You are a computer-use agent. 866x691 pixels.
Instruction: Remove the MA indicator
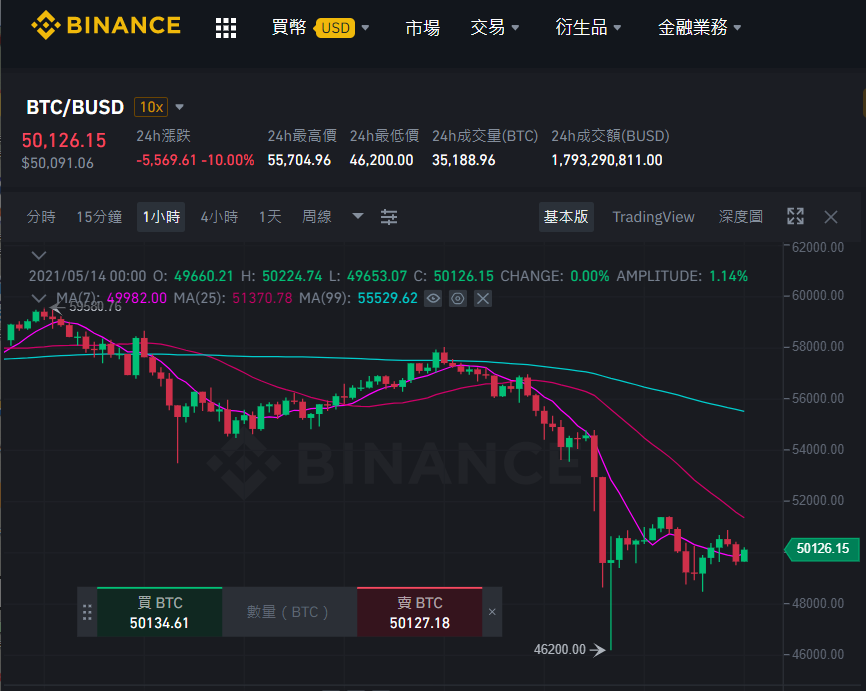(483, 299)
